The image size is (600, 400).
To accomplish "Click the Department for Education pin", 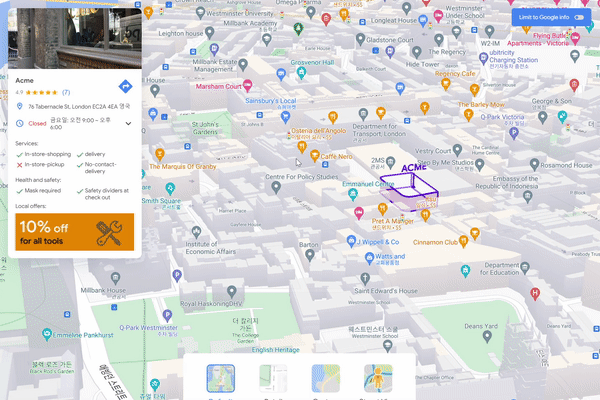I will 525,267.
